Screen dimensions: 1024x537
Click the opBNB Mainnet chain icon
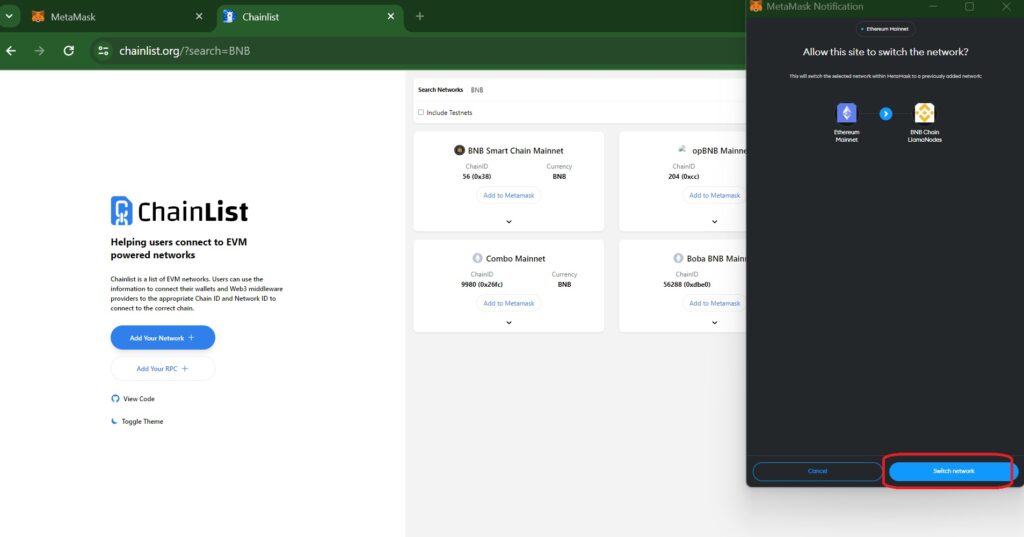[682, 150]
